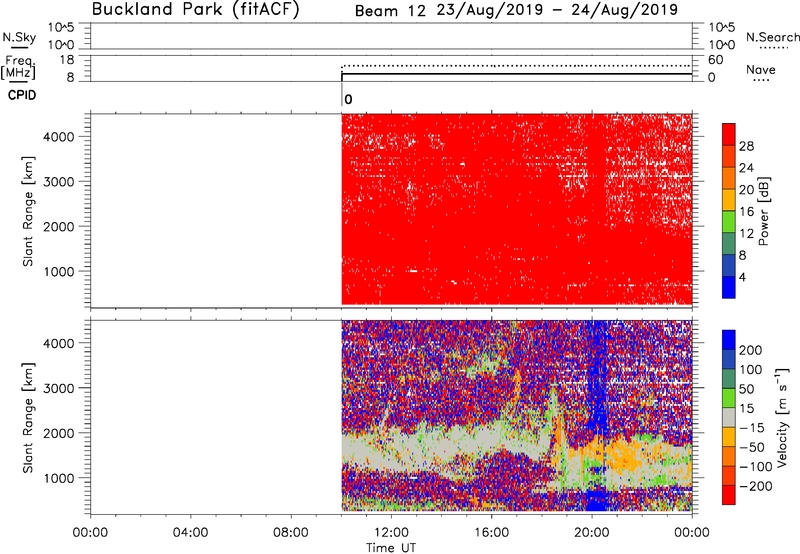Click the 4 dB blue power swatch

(x=729, y=287)
